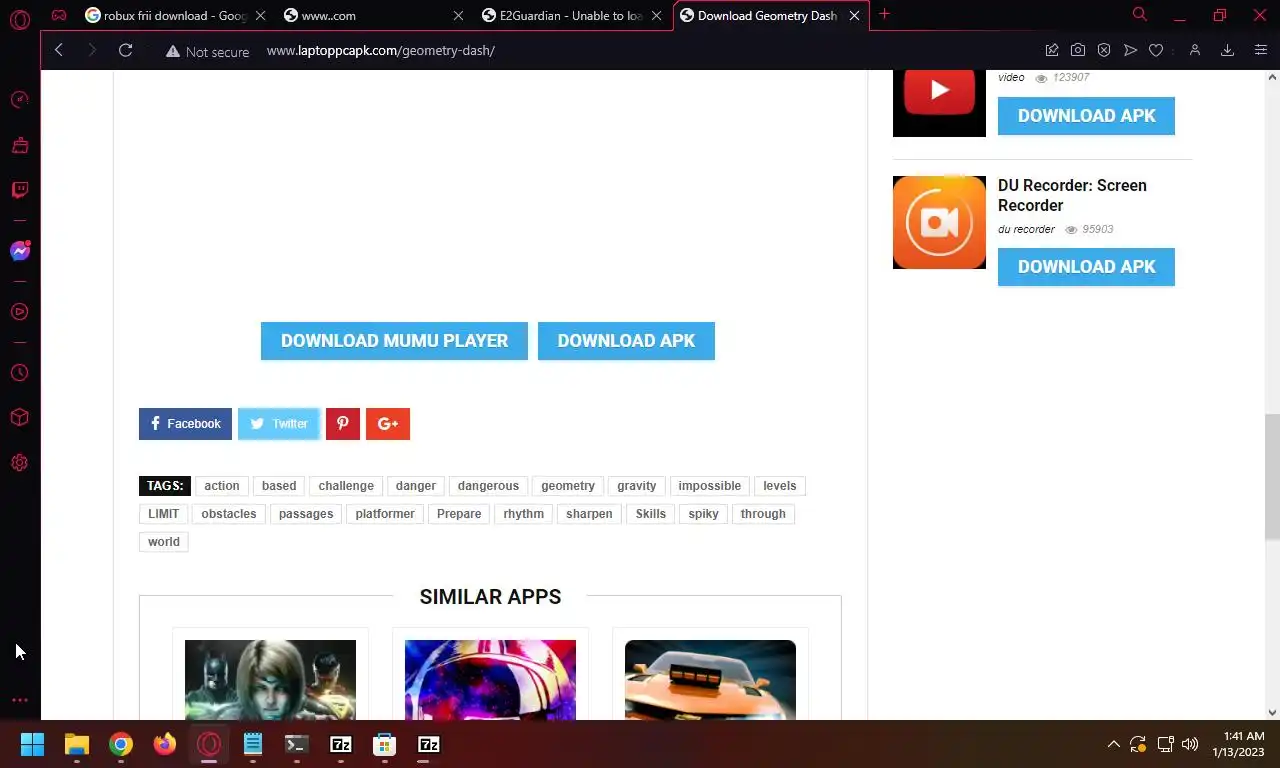Close the robux frii download tab

pos(260,16)
